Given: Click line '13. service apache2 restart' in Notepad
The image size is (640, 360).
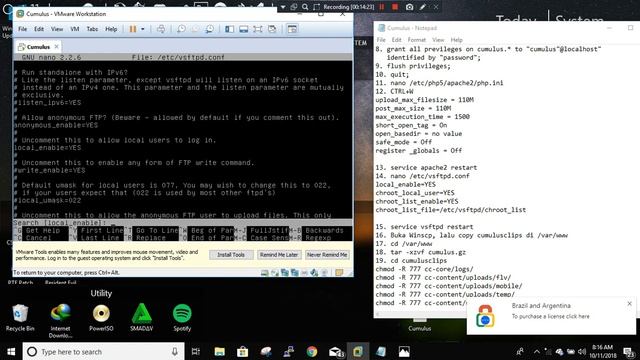Looking at the screenshot, I should (x=426, y=168).
